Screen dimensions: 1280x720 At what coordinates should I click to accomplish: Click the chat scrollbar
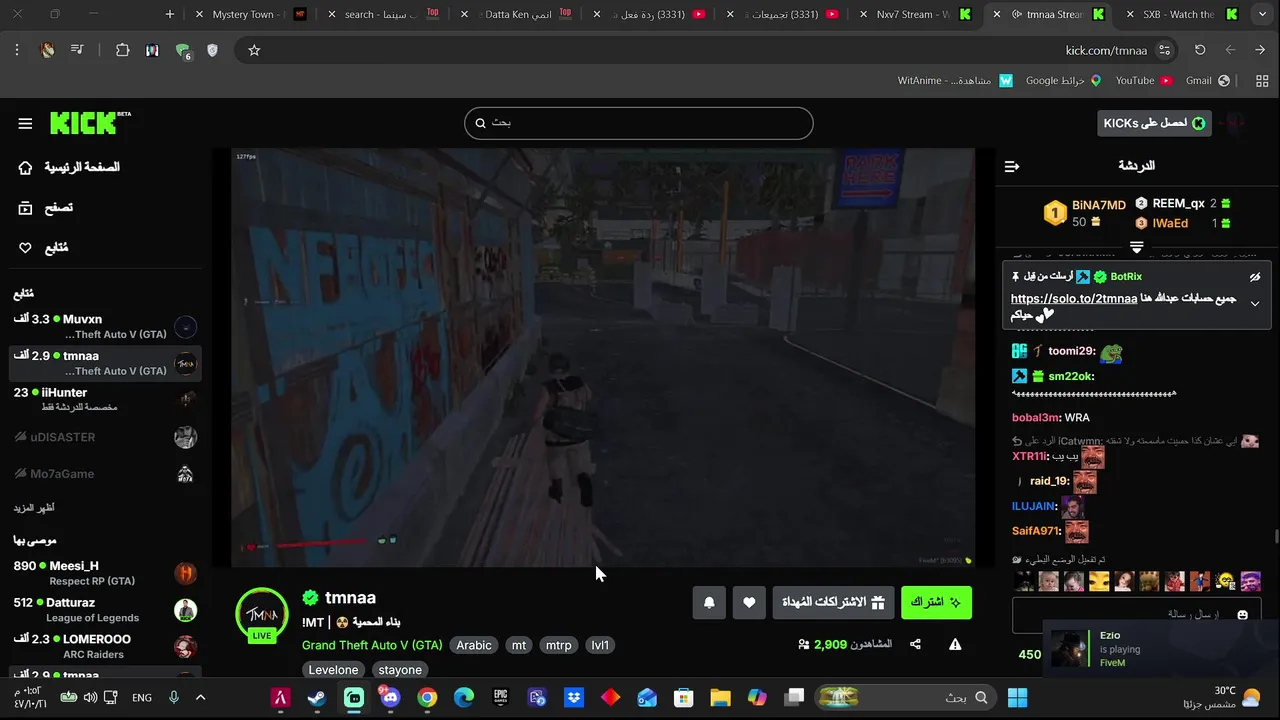(1275, 538)
